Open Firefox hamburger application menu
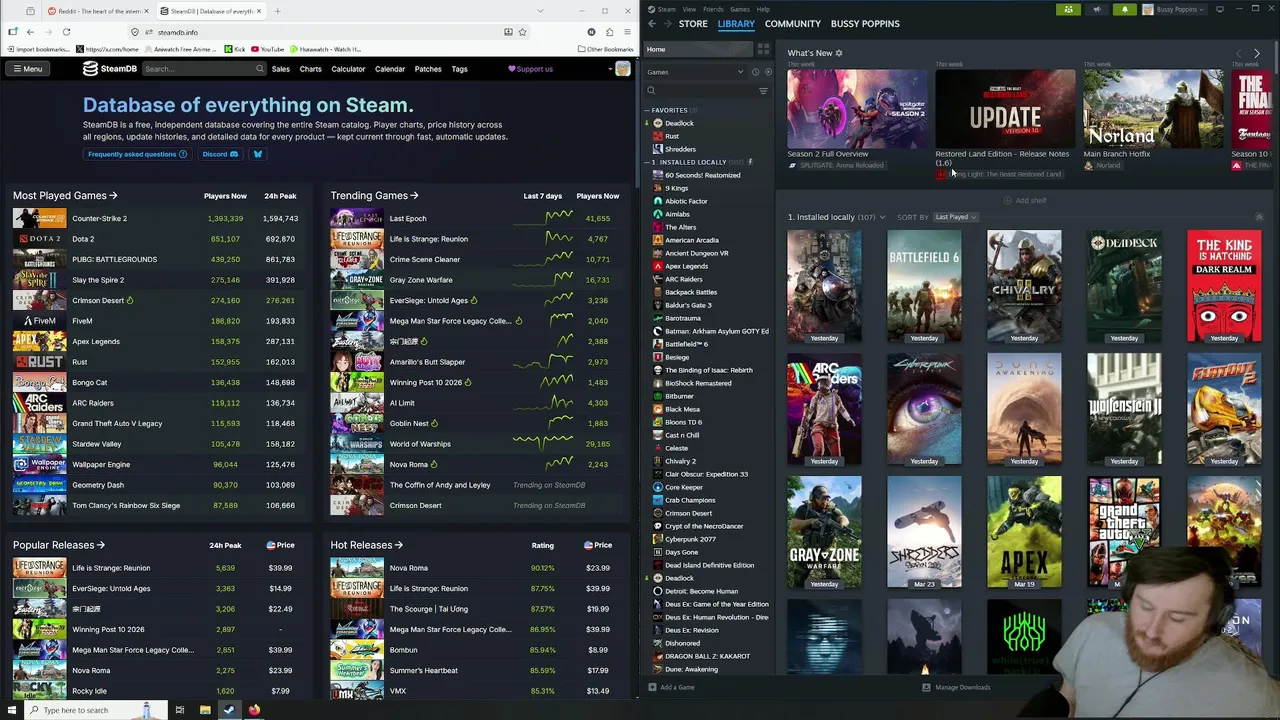1280x720 pixels. [x=627, y=32]
